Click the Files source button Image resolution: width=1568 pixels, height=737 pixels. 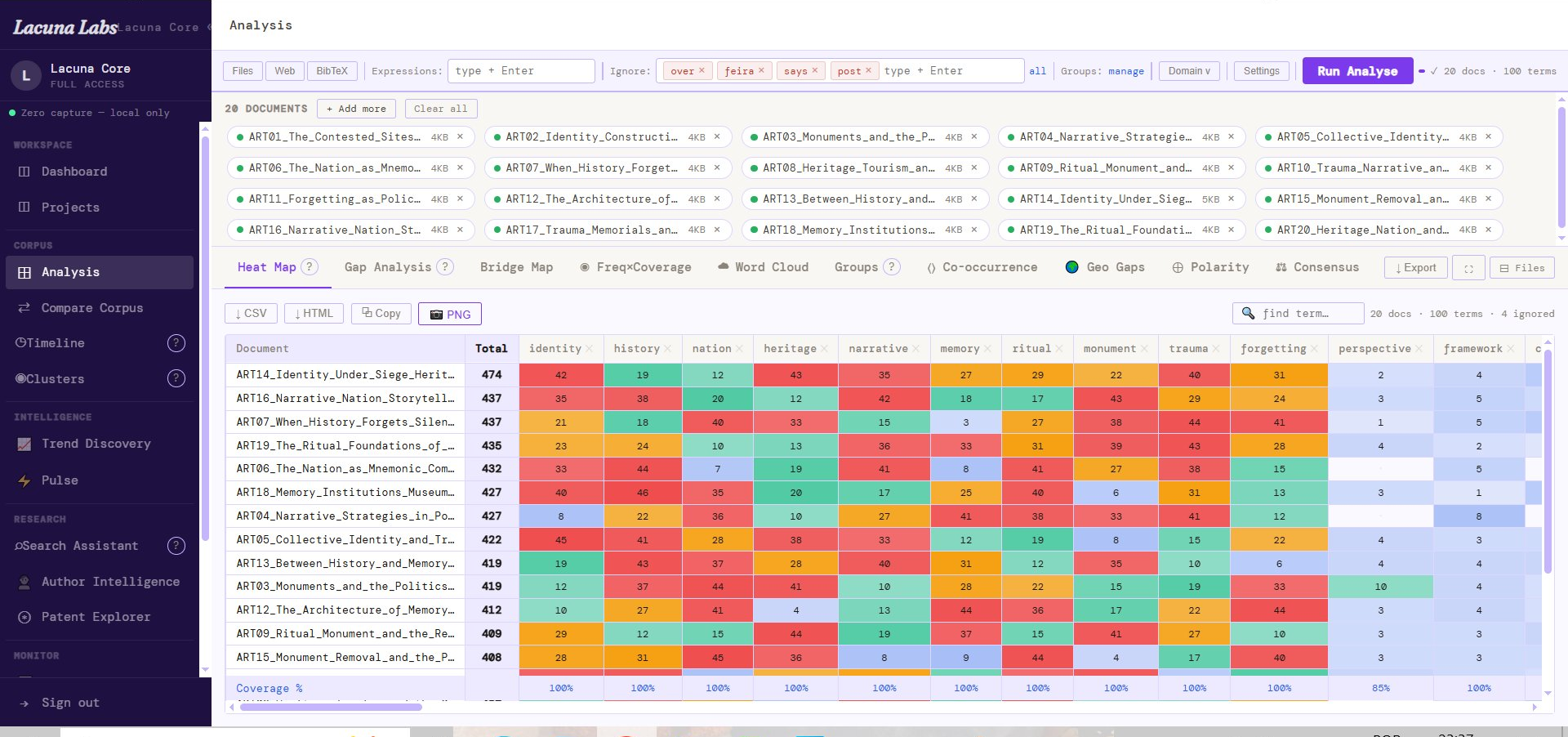[x=243, y=71]
